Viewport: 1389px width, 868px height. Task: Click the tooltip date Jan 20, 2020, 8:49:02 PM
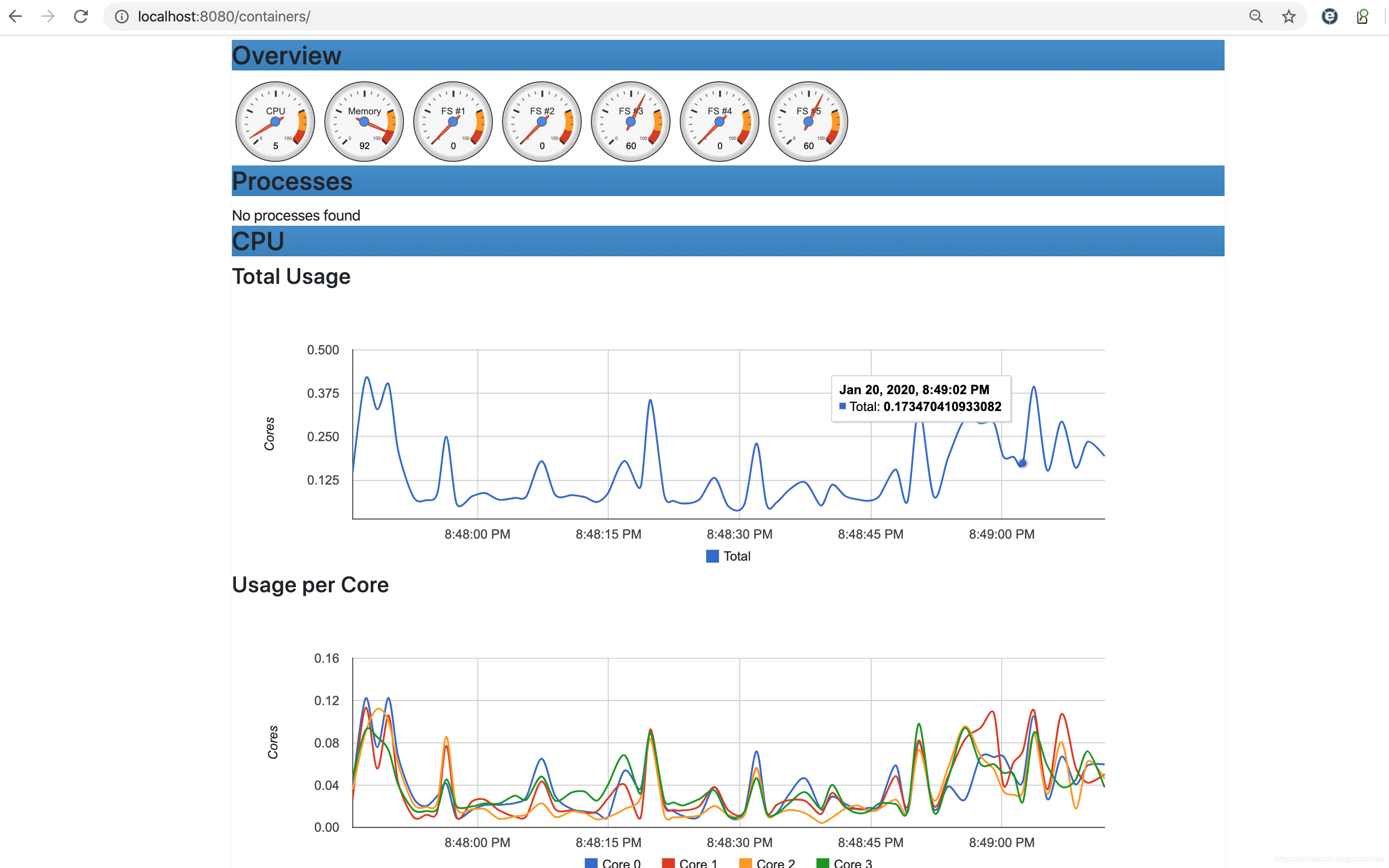(914, 390)
